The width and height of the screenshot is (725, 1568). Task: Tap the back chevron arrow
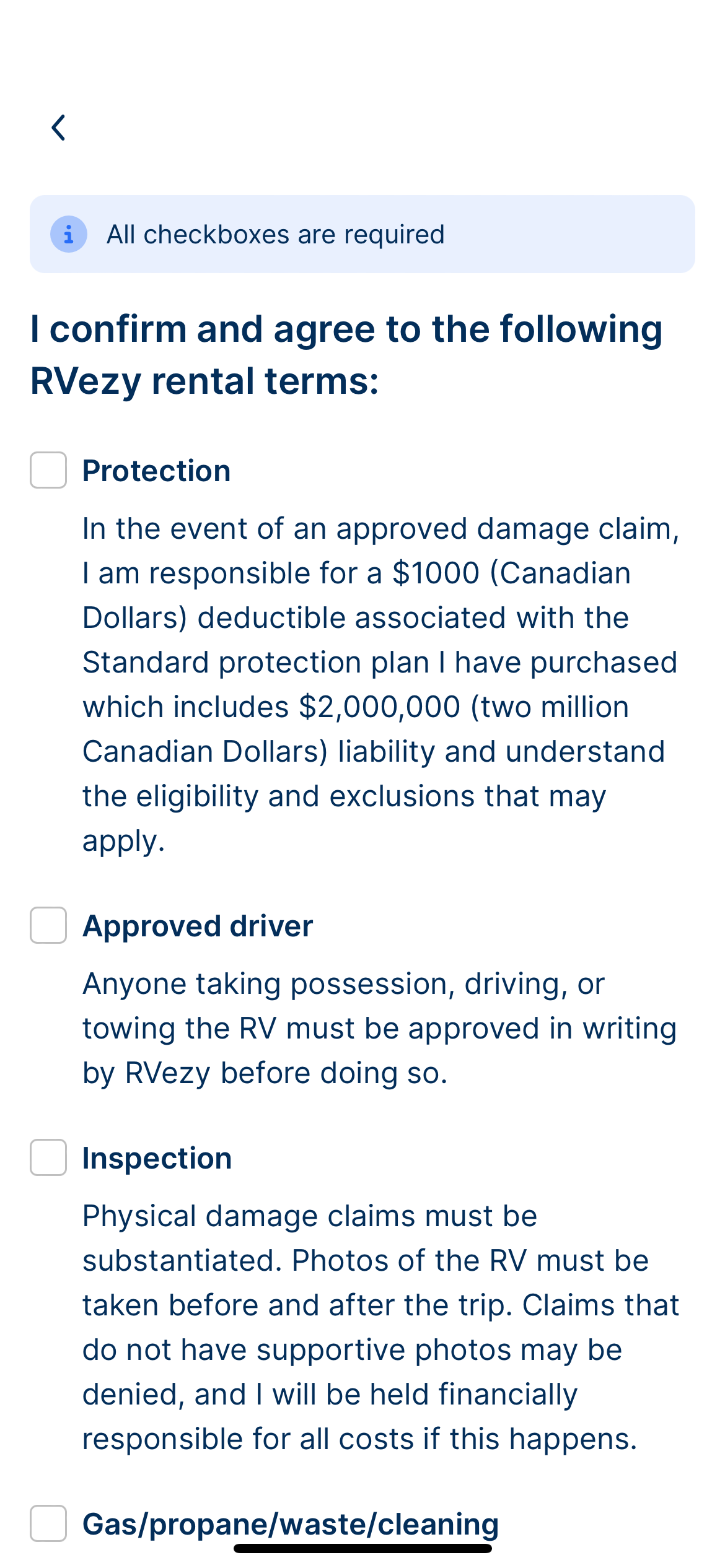click(59, 128)
